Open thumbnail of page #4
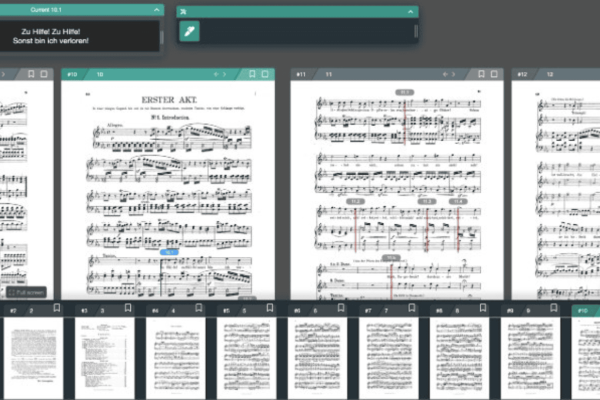Screen dimensions: 600x400 (176, 358)
